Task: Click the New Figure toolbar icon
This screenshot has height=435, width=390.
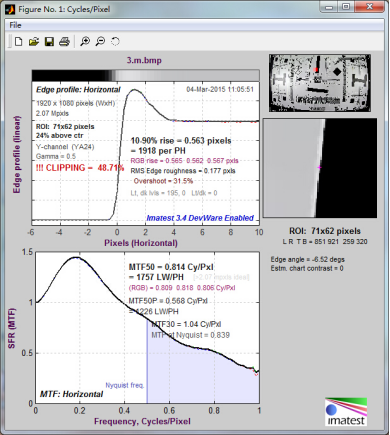Action: tap(19, 42)
